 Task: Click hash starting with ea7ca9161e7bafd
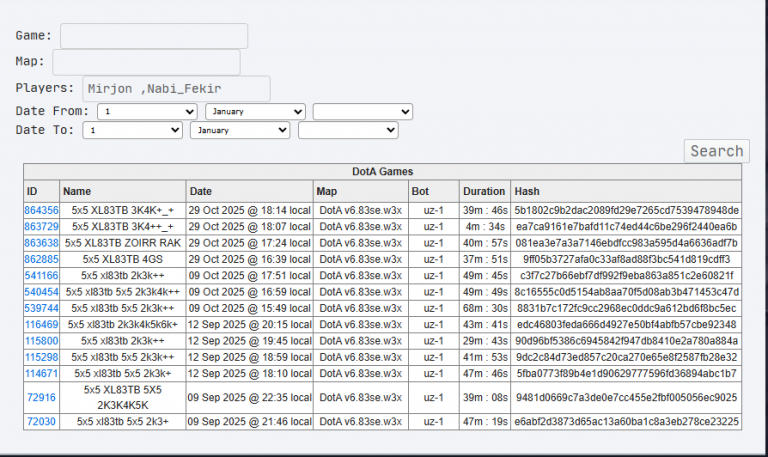pos(626,227)
